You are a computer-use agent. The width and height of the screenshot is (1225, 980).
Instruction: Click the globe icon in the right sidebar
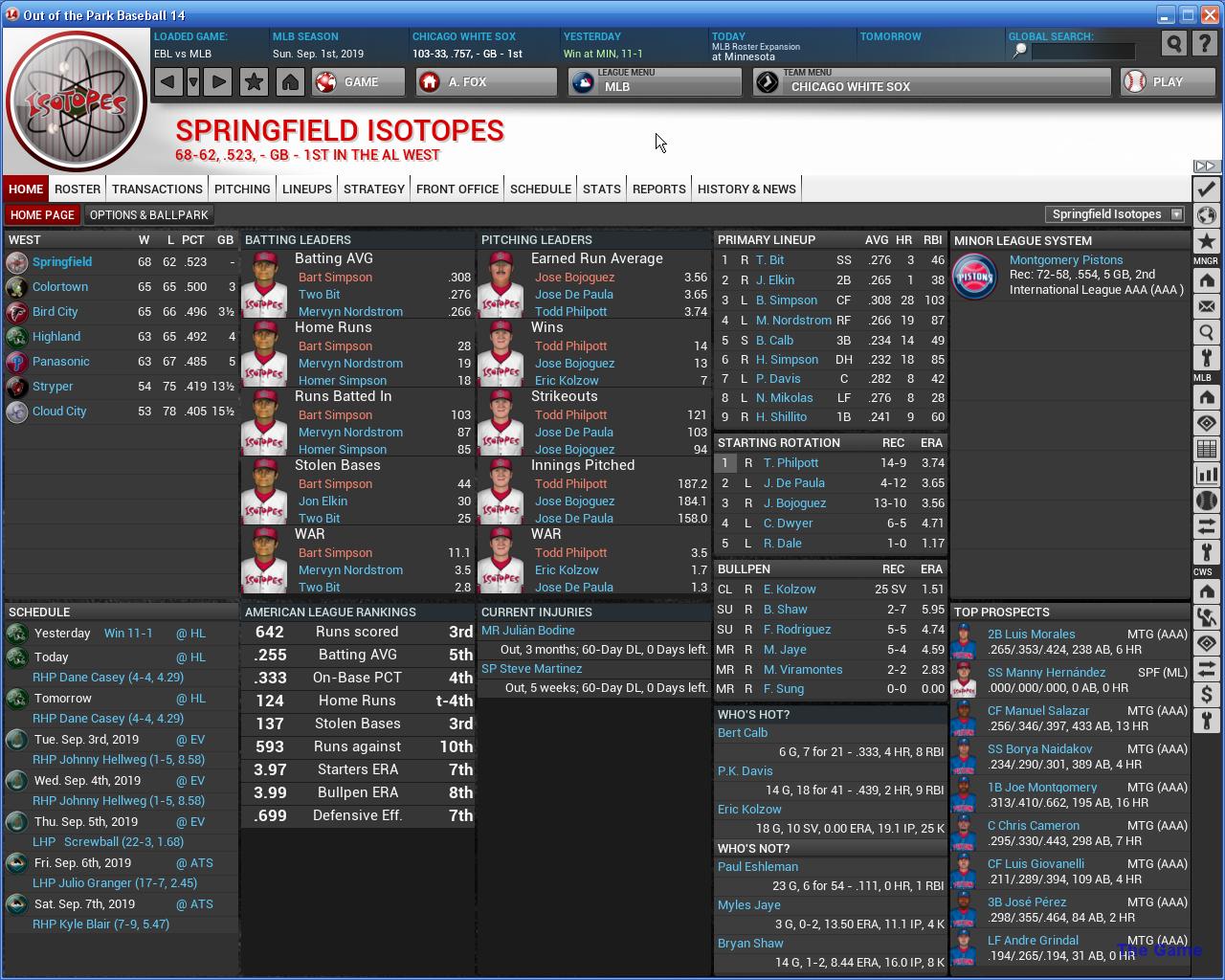(x=1206, y=215)
